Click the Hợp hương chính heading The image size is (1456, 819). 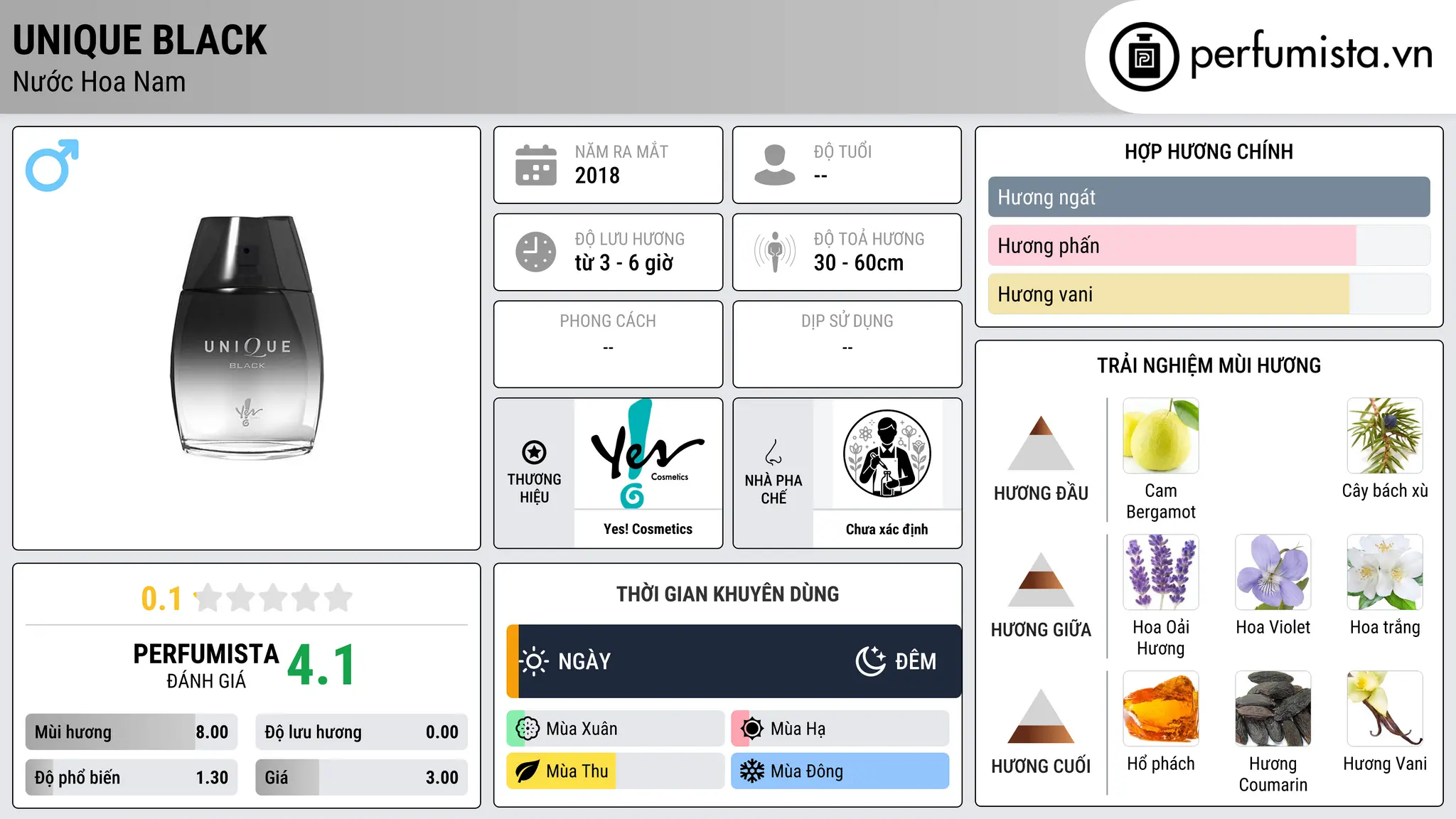pos(1209,151)
